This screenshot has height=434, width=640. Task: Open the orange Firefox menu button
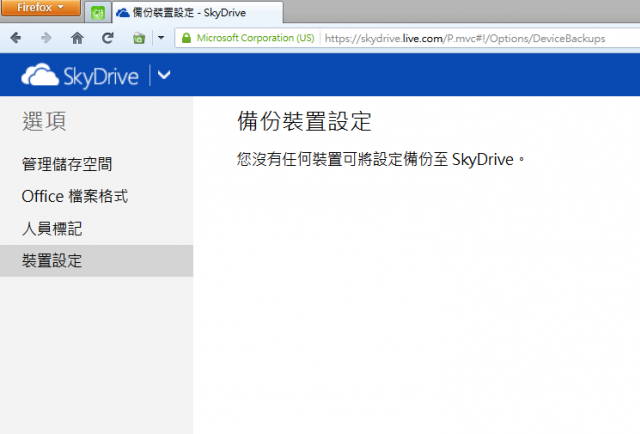click(x=40, y=7)
